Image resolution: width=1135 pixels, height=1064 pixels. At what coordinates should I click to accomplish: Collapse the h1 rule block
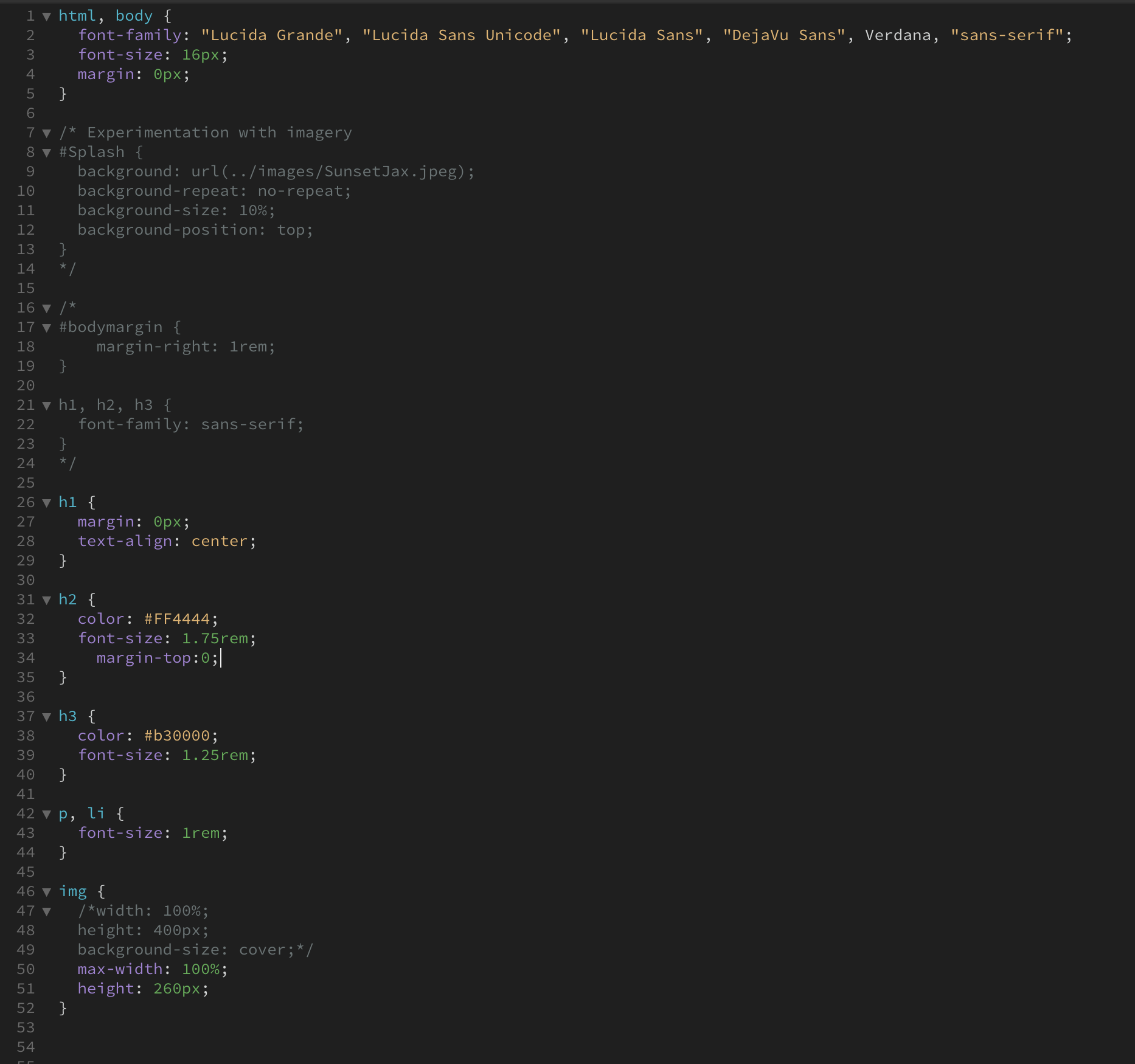(47, 503)
